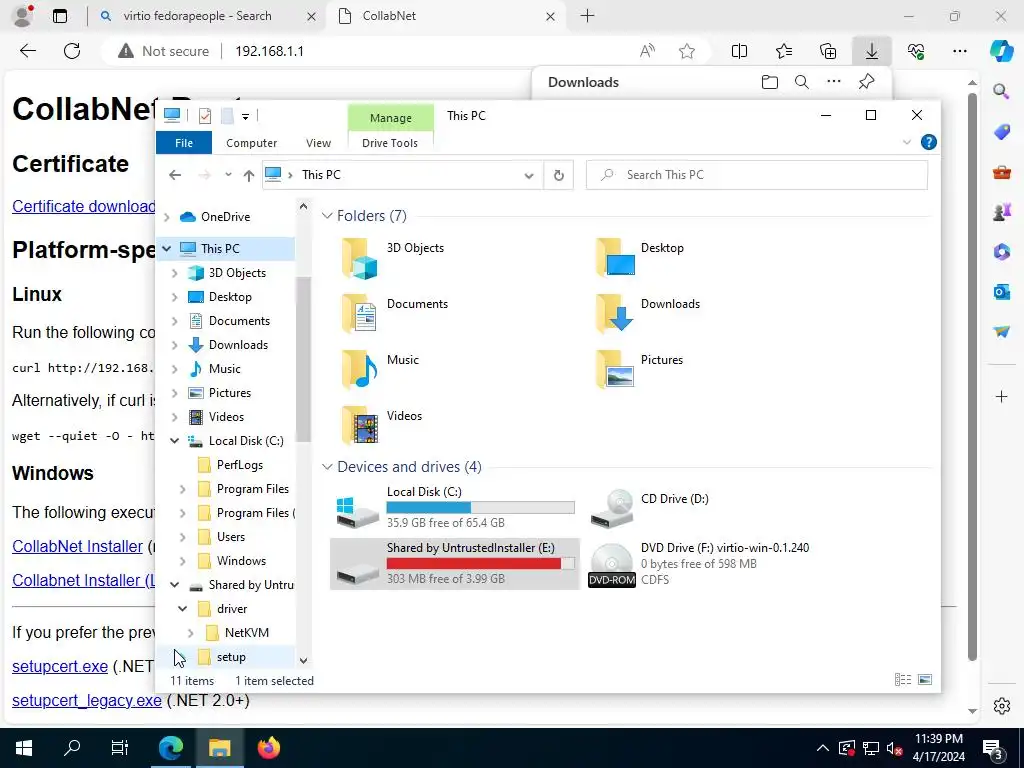Screen dimensions: 1024x768
Task: Collapse This PC tree node
Action: coord(167,249)
